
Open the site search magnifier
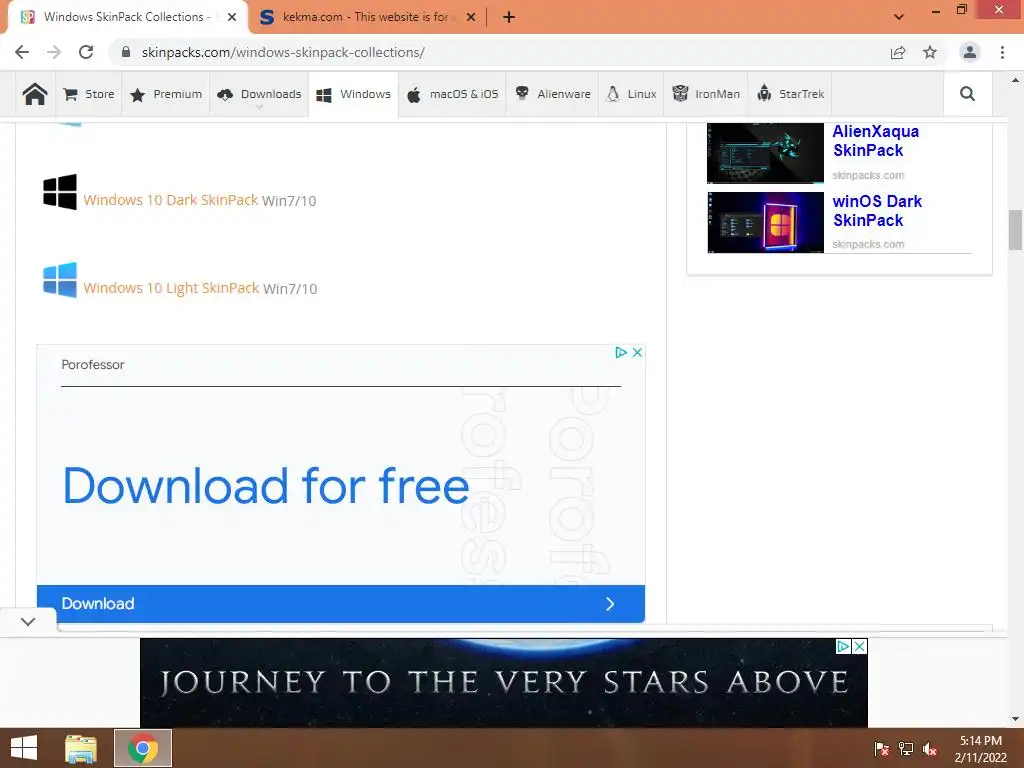pyautogui.click(x=967, y=94)
